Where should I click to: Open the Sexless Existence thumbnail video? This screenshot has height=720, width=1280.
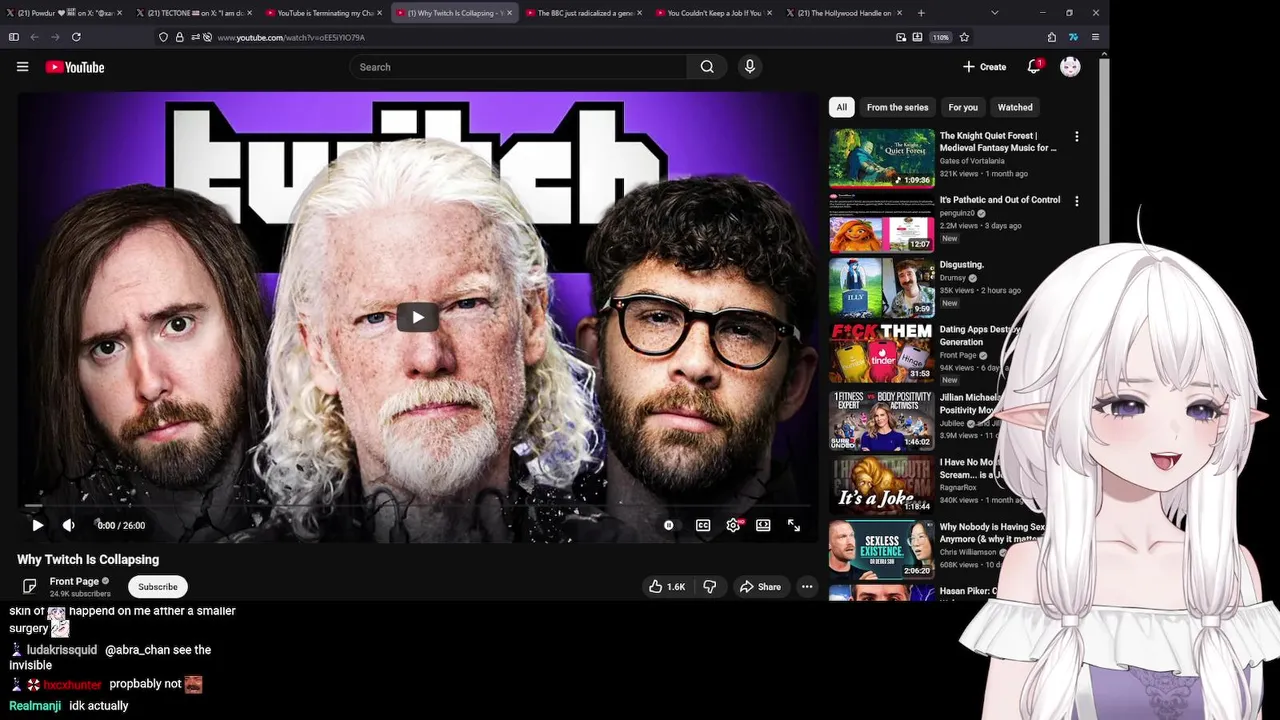881,550
